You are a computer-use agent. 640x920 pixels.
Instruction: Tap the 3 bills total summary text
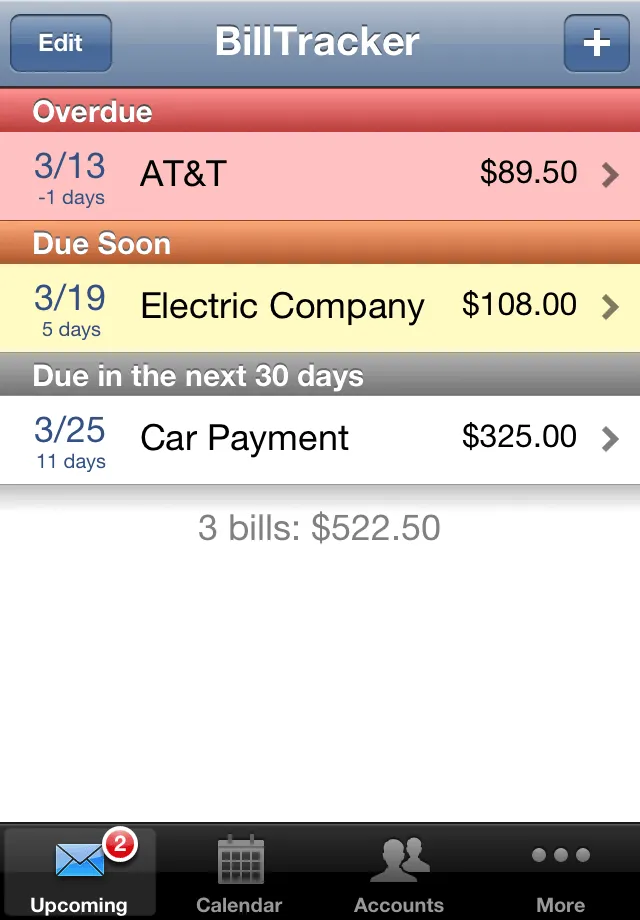pyautogui.click(x=320, y=528)
